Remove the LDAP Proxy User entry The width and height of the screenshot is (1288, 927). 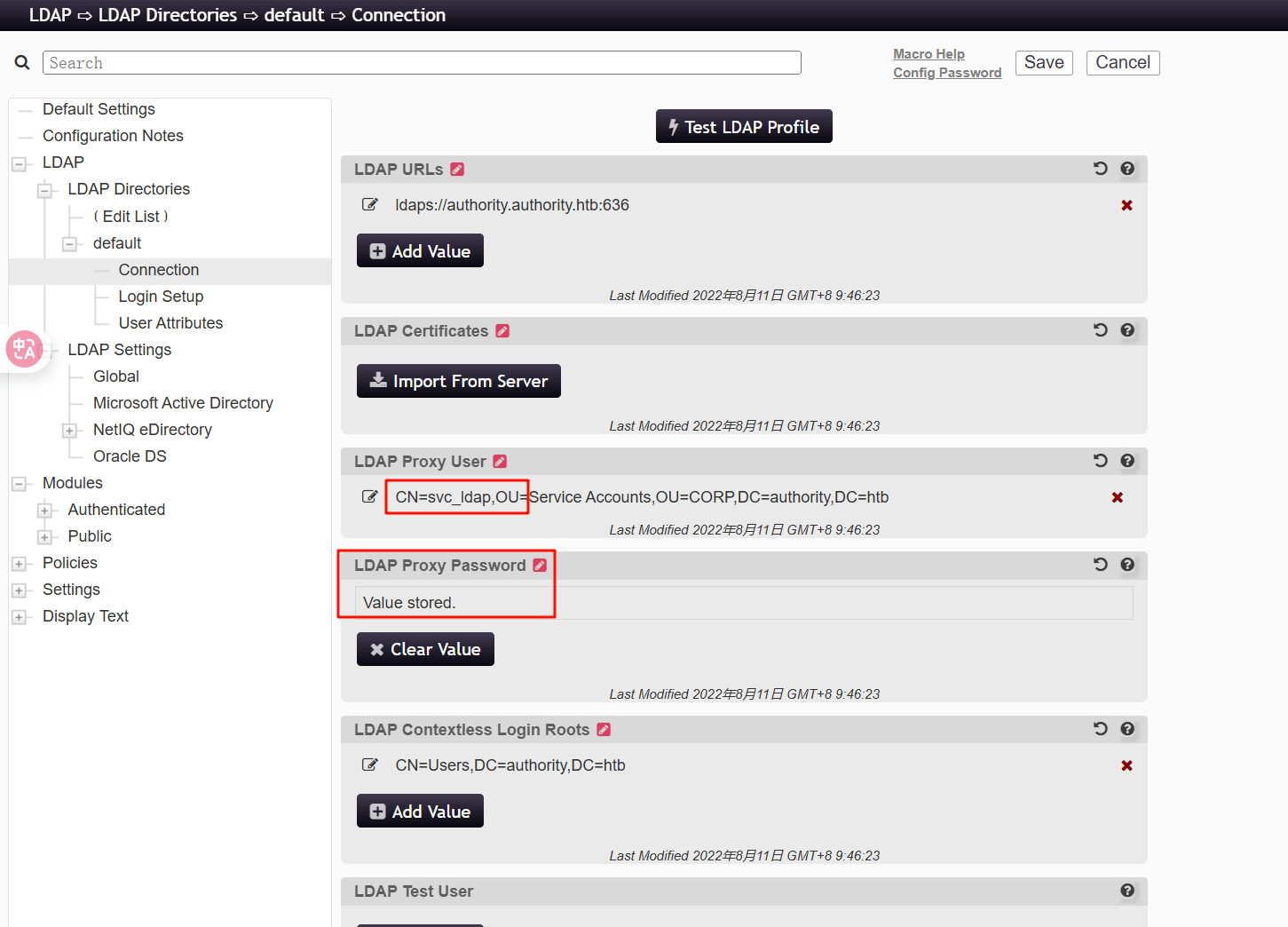click(x=1117, y=497)
